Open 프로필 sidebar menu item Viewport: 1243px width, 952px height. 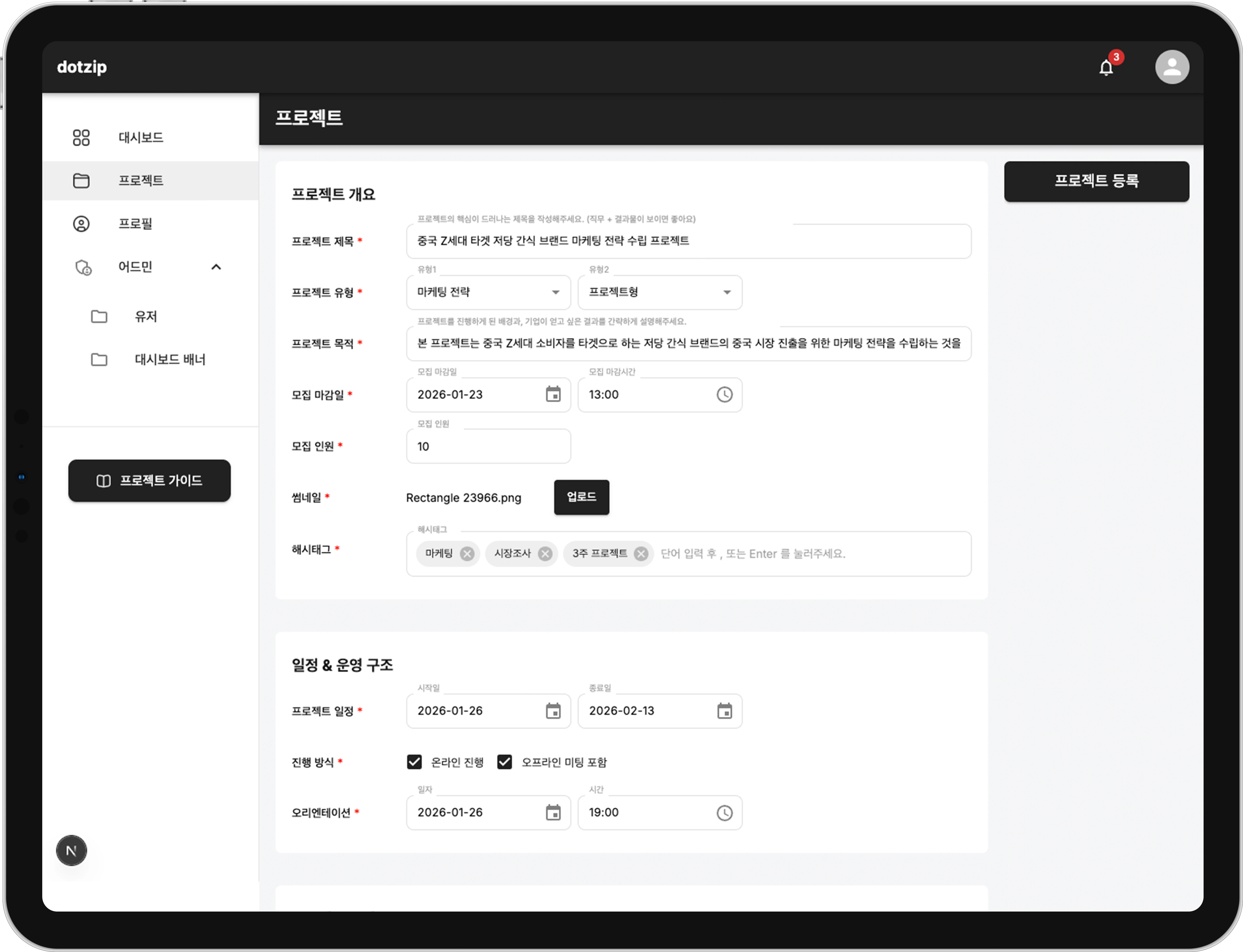tap(135, 224)
